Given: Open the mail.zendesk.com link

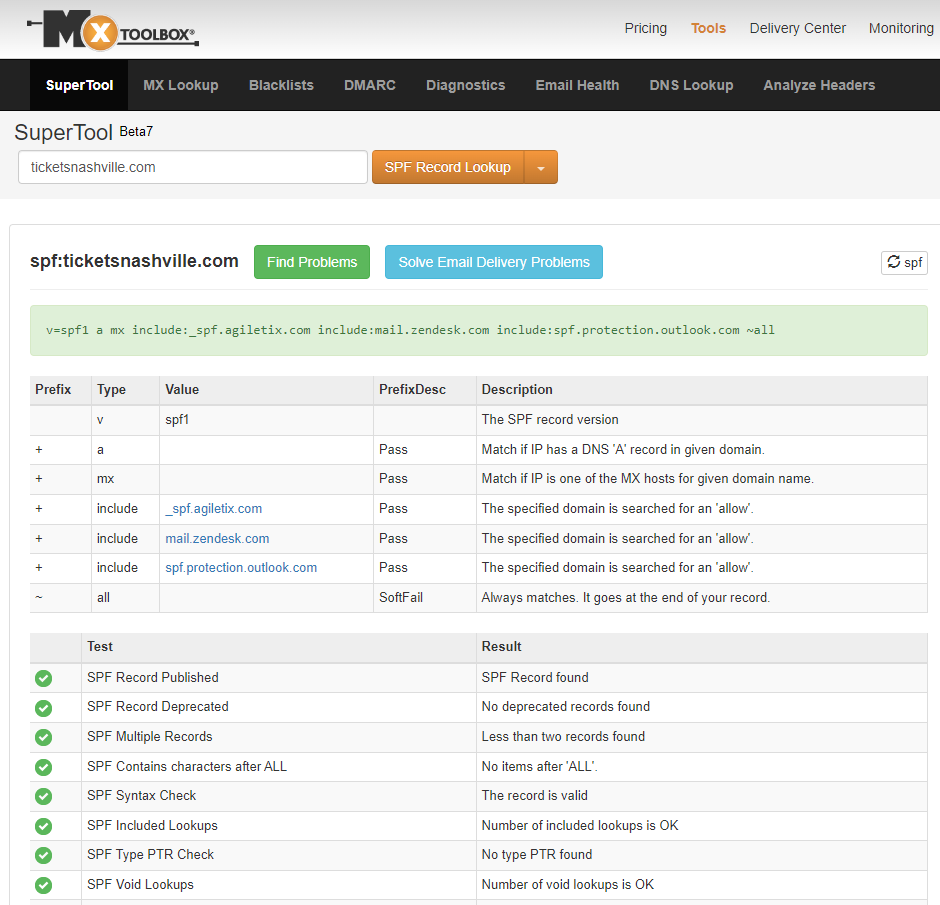Looking at the screenshot, I should (x=217, y=539).
